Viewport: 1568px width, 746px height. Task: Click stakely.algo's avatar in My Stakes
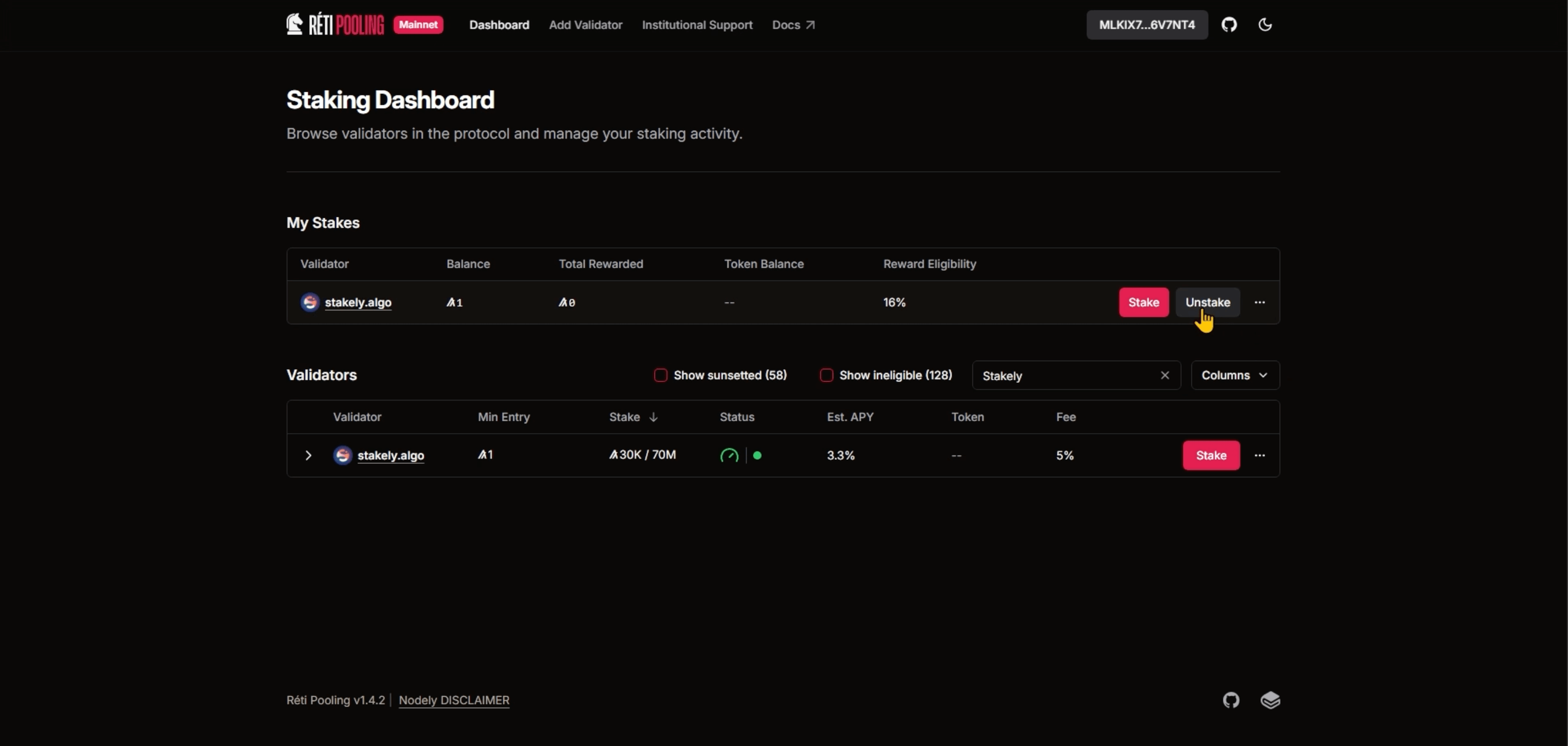(x=310, y=302)
